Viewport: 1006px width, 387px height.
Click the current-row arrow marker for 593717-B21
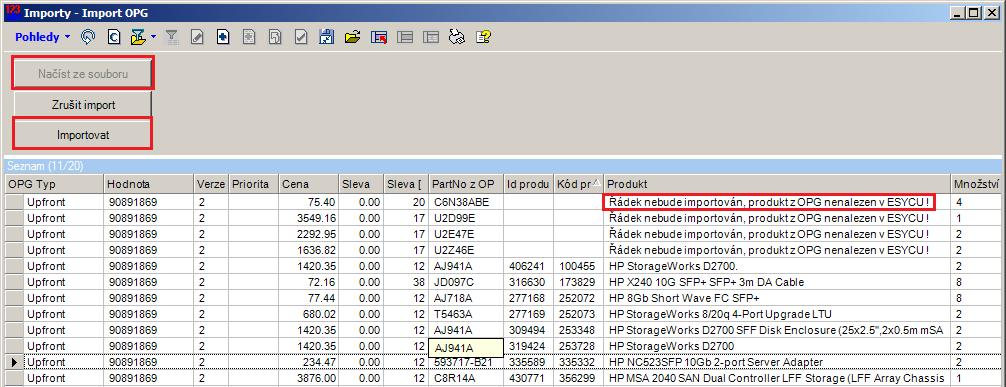point(14,363)
